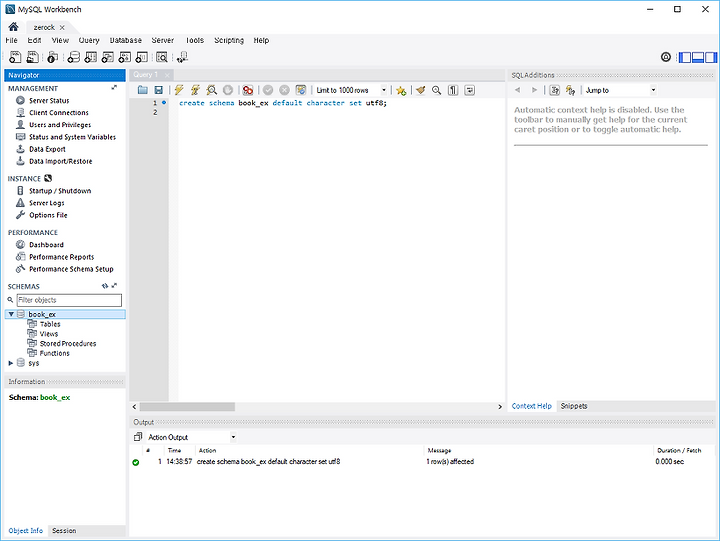Open the Database menu
Screen dimensions: 720x541
click(x=125, y=40)
